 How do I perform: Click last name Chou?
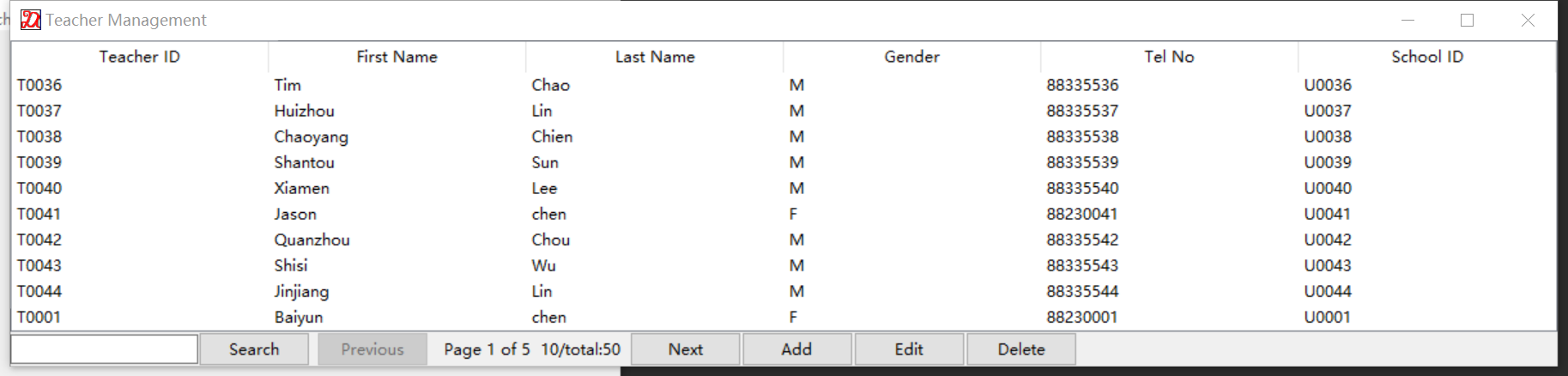(x=551, y=240)
